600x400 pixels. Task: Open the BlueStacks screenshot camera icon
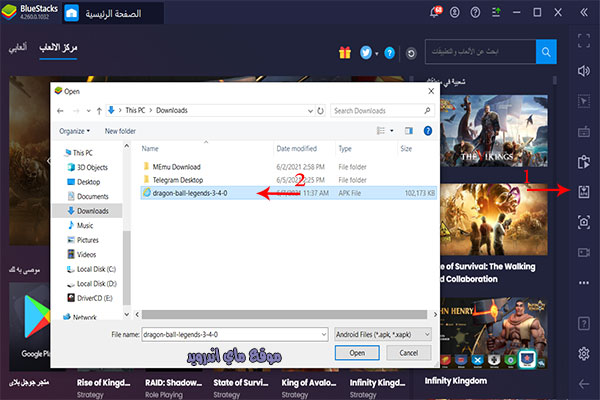[584, 222]
